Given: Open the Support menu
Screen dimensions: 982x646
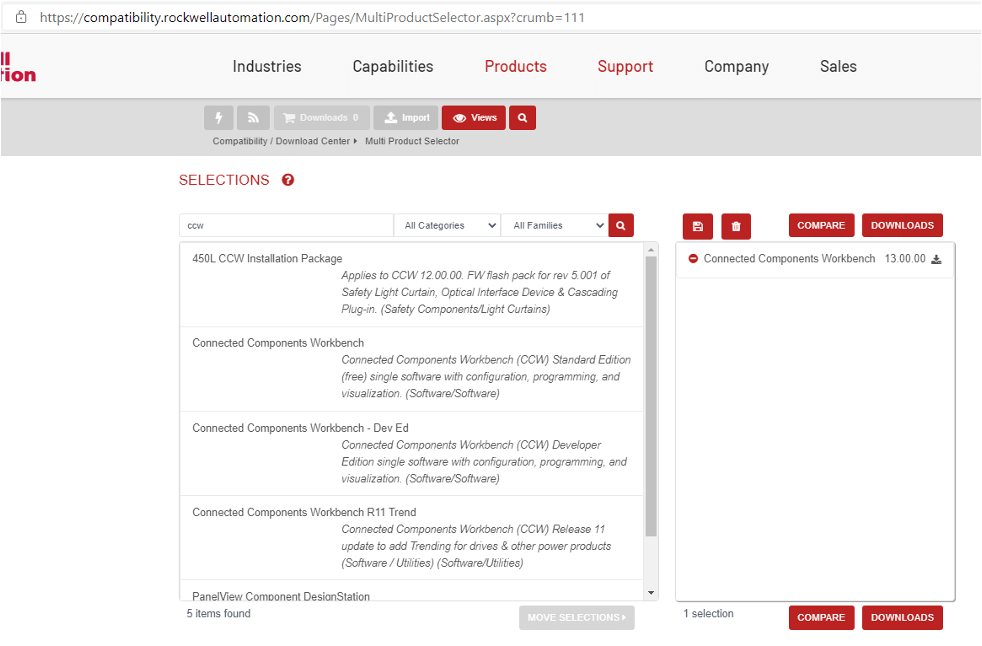Looking at the screenshot, I should [x=625, y=66].
